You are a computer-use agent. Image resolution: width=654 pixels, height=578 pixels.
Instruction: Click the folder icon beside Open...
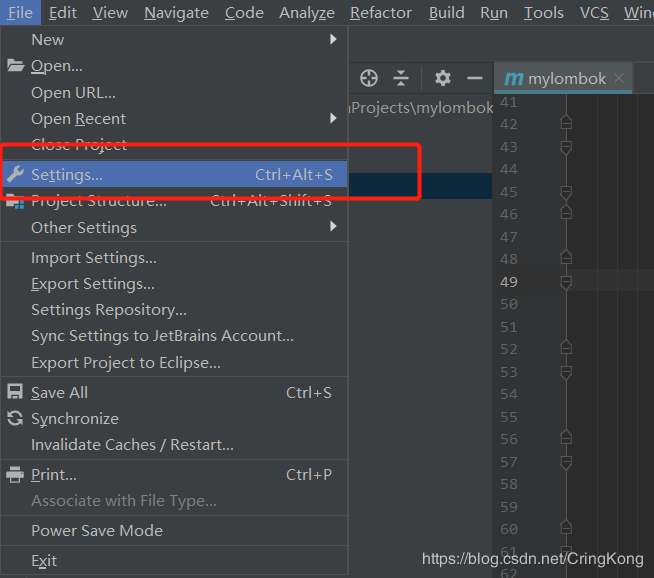click(15, 65)
